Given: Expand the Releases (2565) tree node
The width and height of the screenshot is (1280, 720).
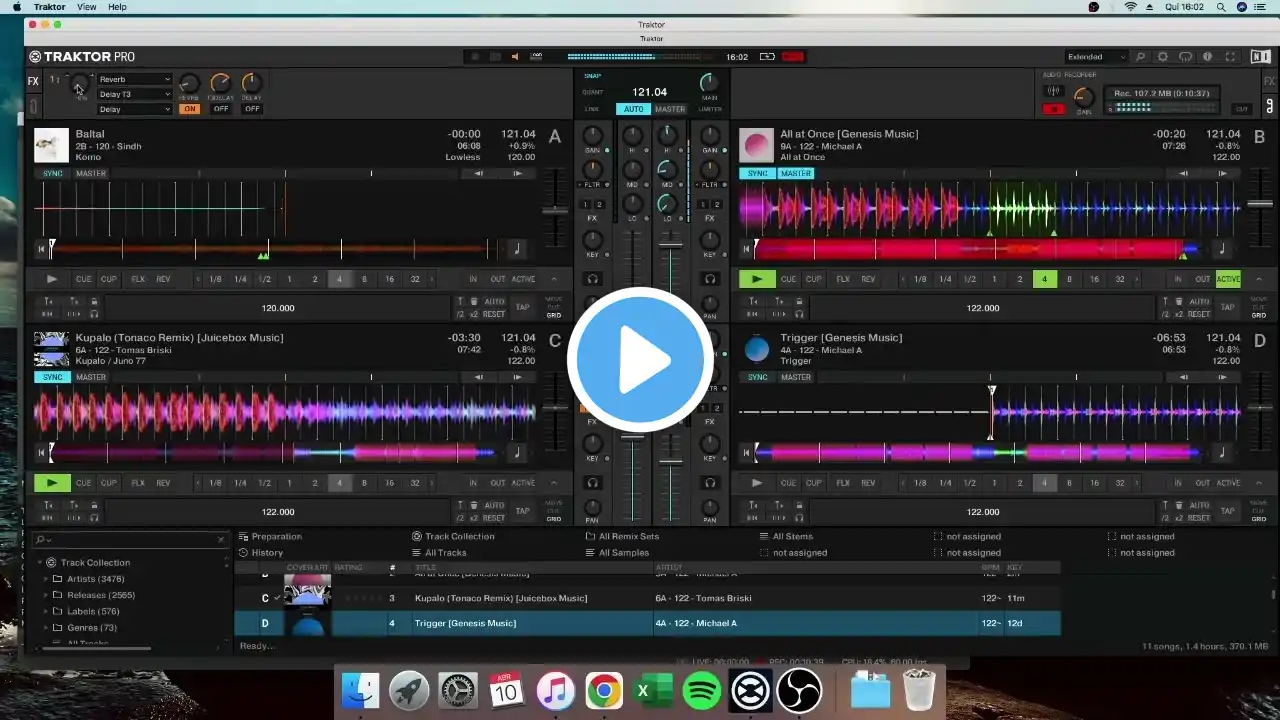Looking at the screenshot, I should pyautogui.click(x=45, y=595).
